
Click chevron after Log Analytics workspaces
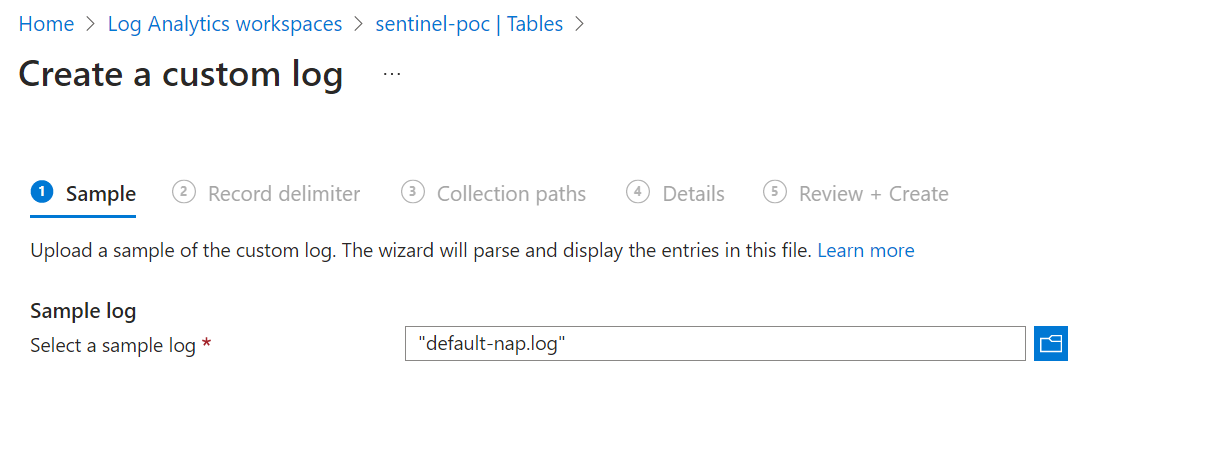359,24
